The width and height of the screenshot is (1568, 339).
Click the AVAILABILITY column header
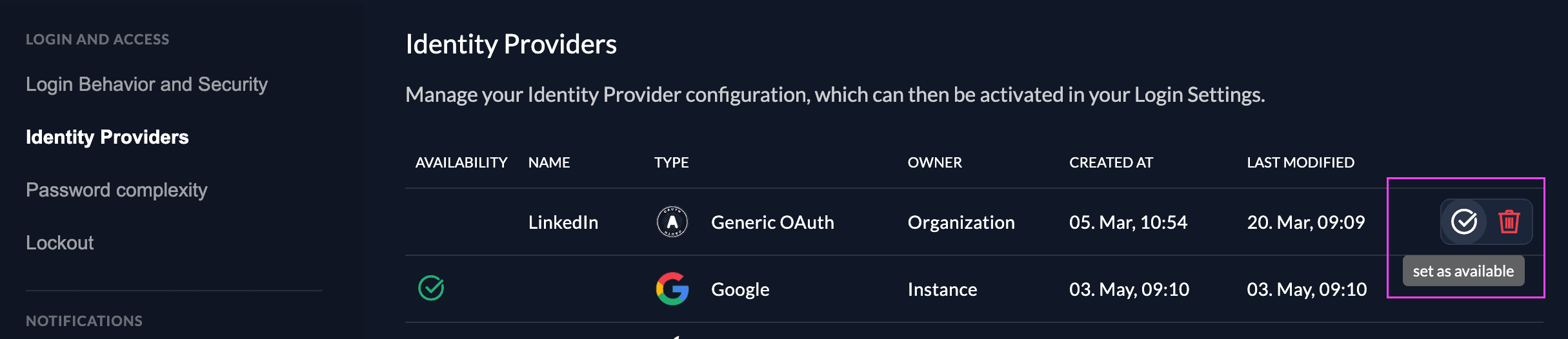click(x=461, y=162)
